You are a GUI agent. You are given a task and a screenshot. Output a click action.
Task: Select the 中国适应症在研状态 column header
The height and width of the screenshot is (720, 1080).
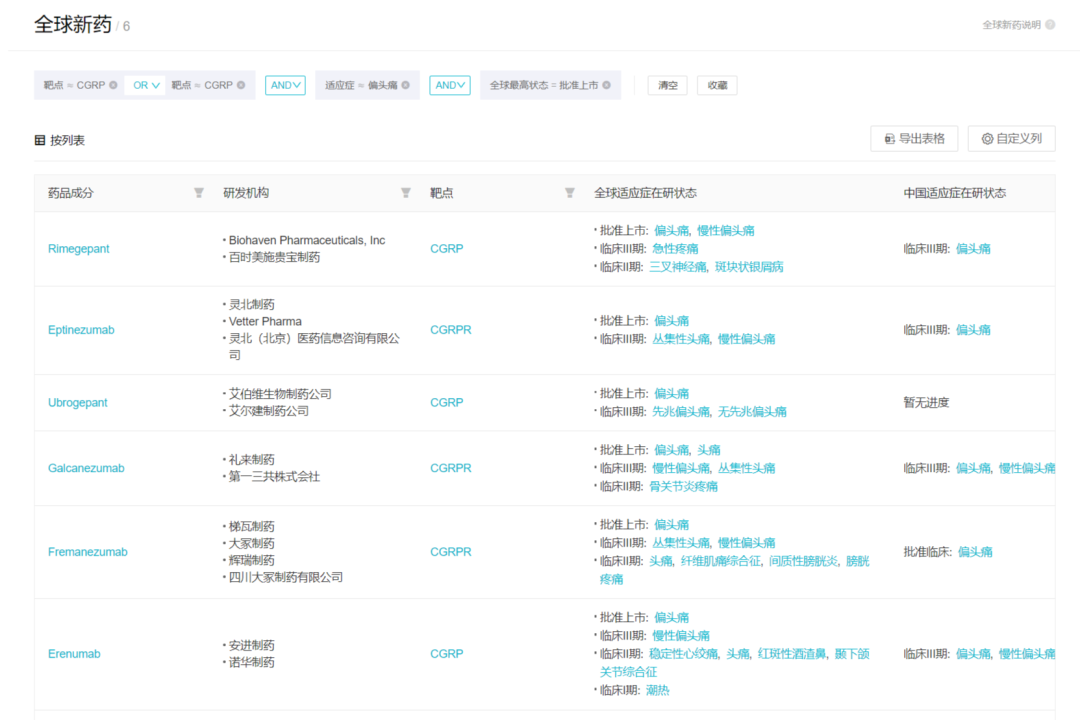tap(955, 193)
